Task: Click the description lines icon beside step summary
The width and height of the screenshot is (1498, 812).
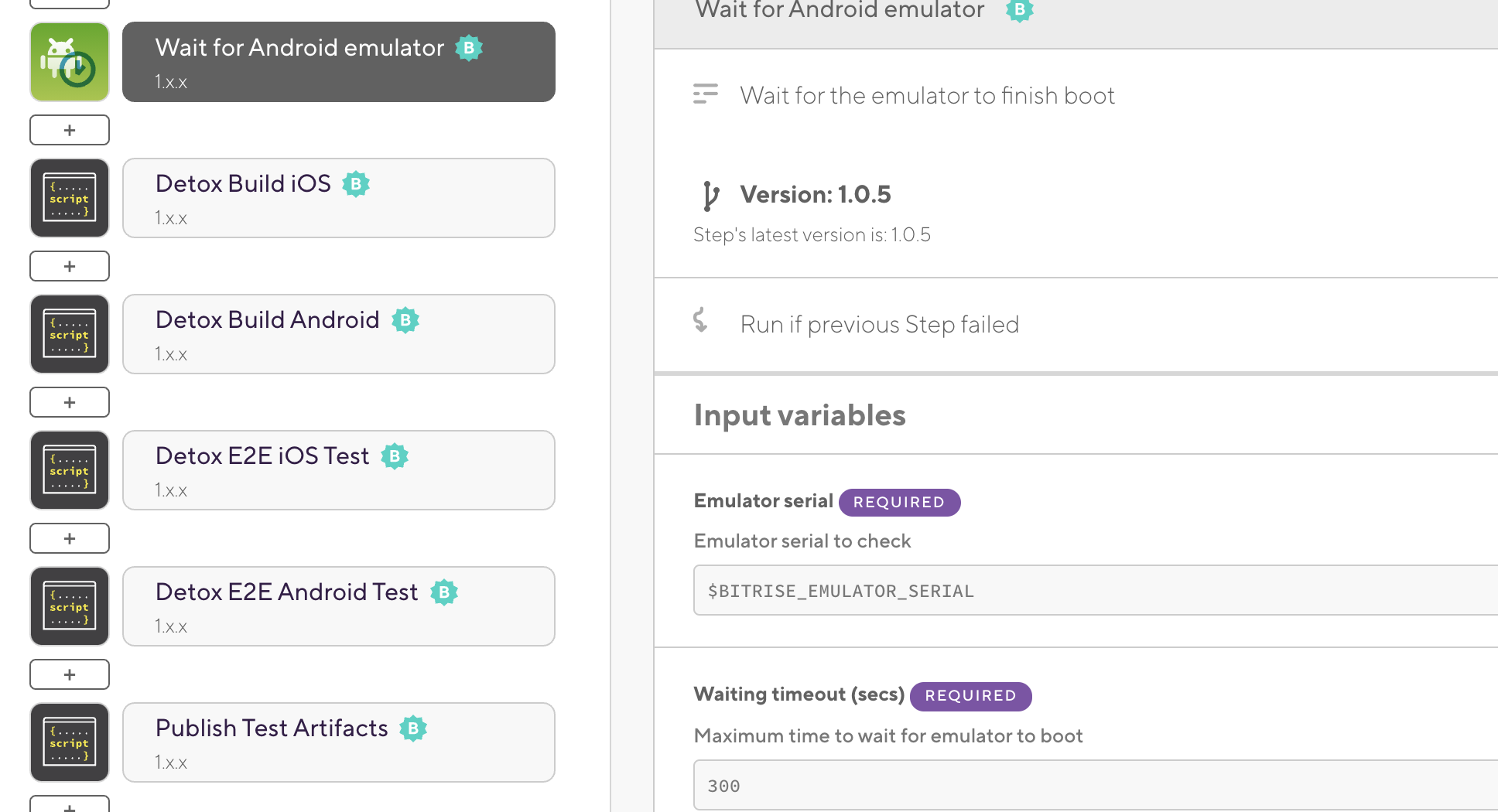Action: 705,94
